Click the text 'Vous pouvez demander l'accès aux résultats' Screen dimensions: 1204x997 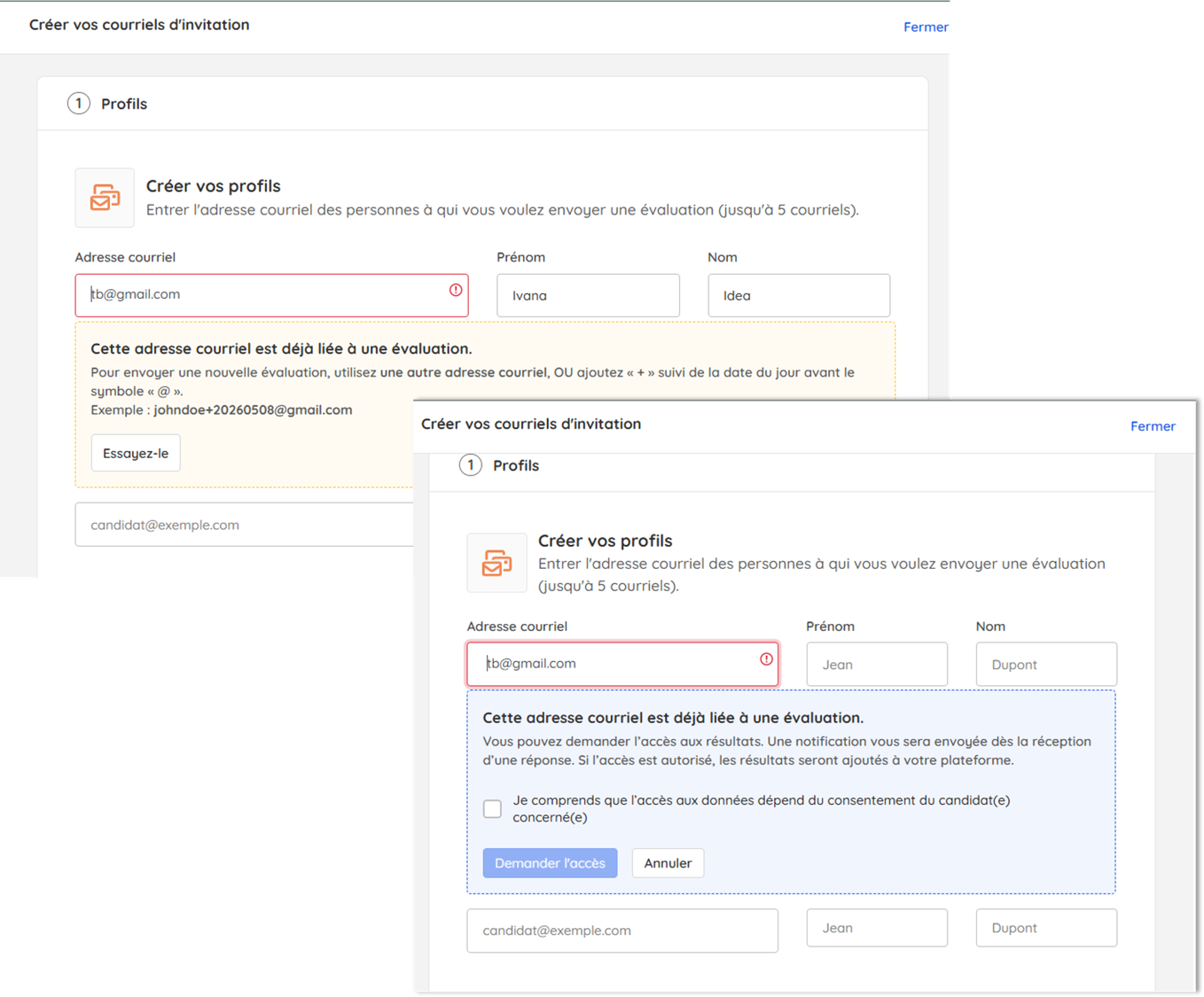click(622, 742)
